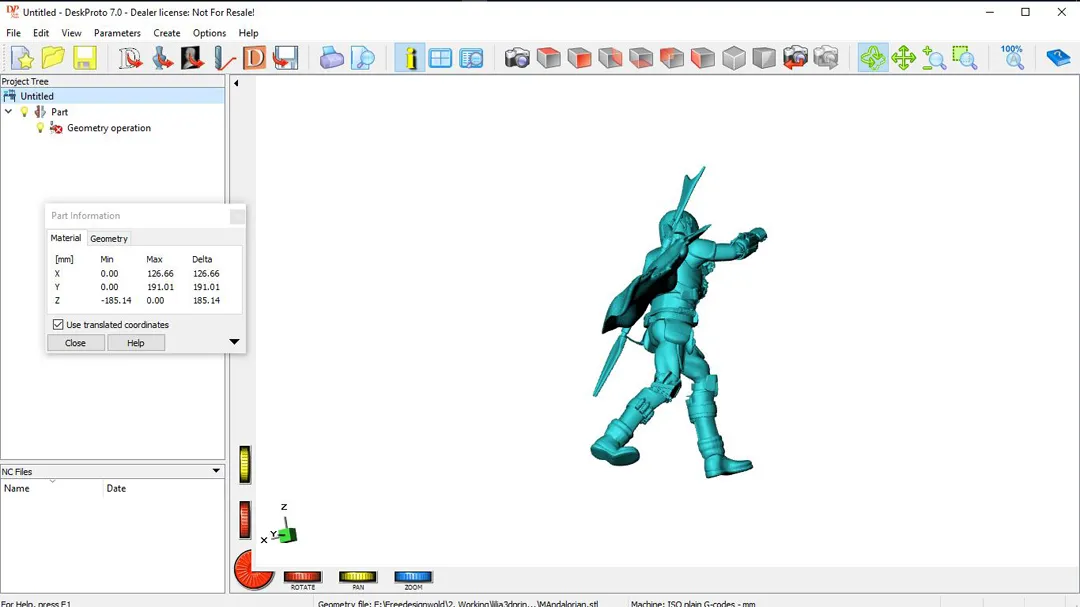Toggle the Geometry operation visibility lightbulb
The width and height of the screenshot is (1080, 607).
click(x=40, y=127)
